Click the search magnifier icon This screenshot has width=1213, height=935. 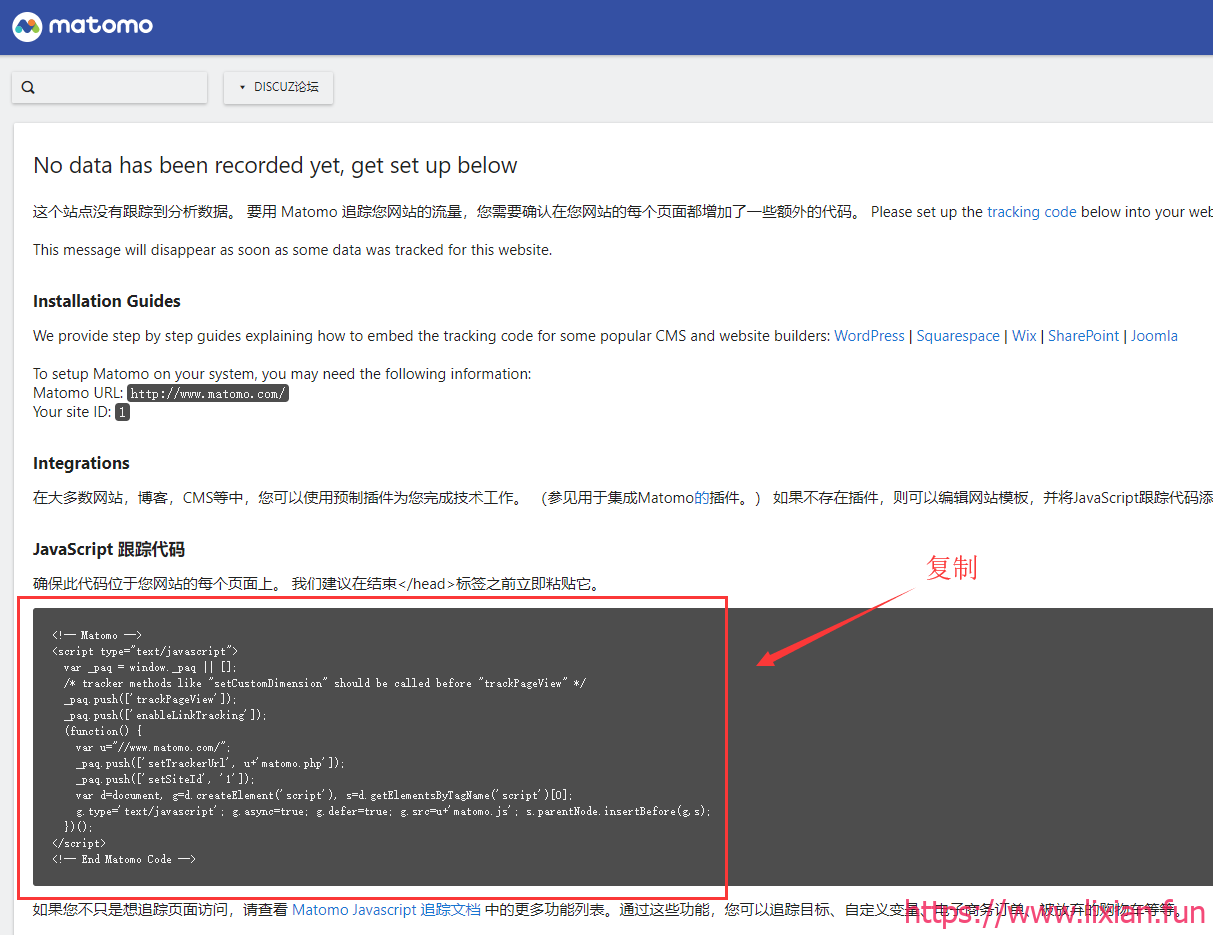point(28,88)
